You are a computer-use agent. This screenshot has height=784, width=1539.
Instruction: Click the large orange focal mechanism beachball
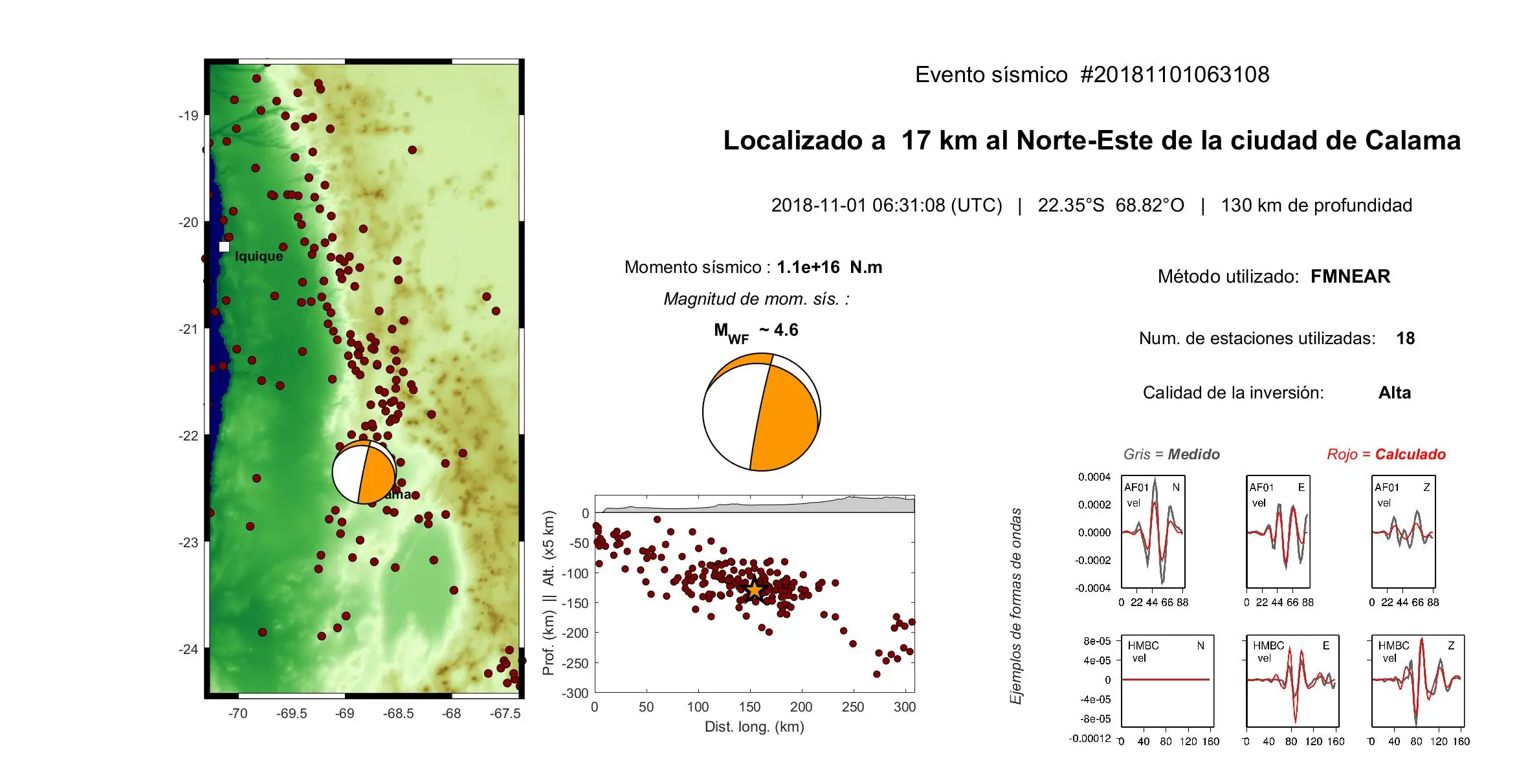762,412
